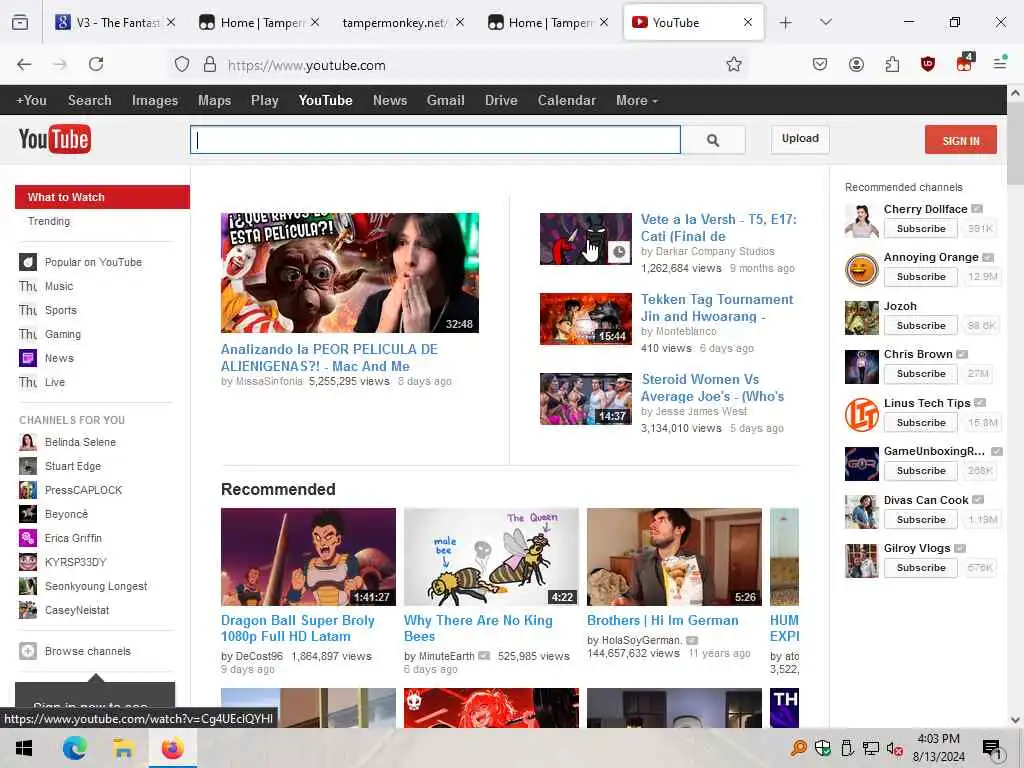Open Mac And Me video thumbnail

click(x=349, y=273)
